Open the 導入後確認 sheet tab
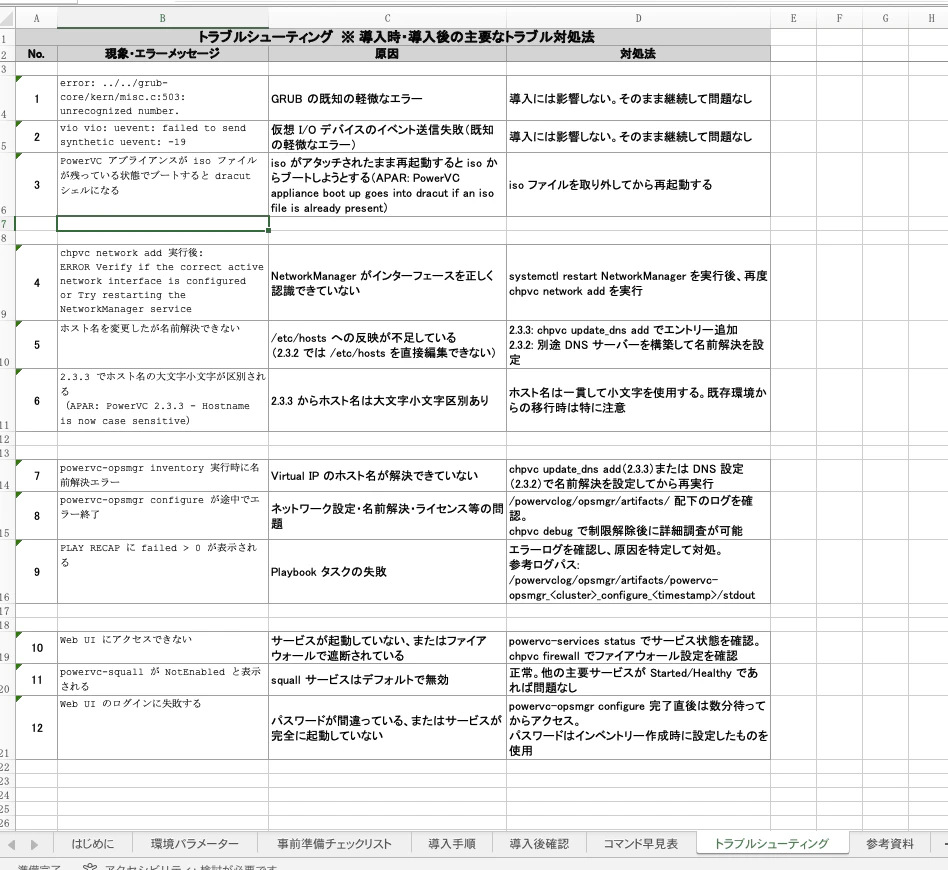The height and width of the screenshot is (870, 948). 539,843
